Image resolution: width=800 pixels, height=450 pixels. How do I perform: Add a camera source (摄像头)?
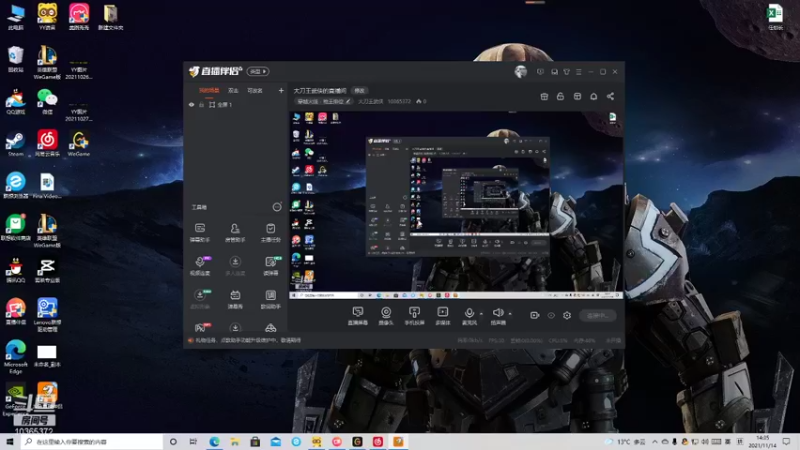(386, 315)
